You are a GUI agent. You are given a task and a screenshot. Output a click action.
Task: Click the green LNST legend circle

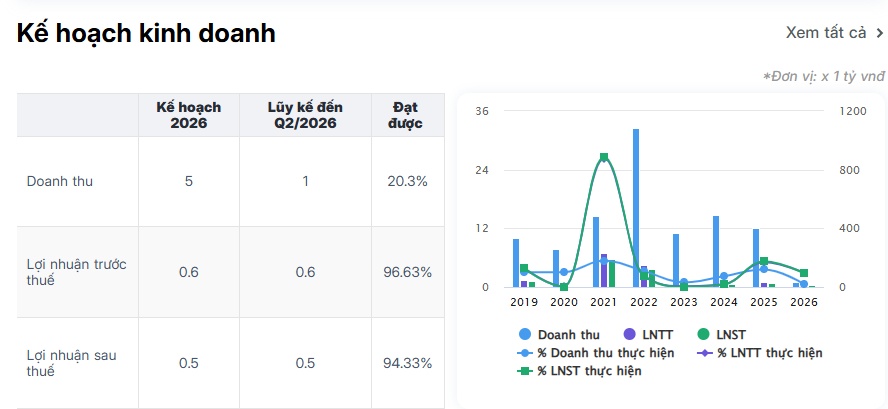tap(703, 335)
